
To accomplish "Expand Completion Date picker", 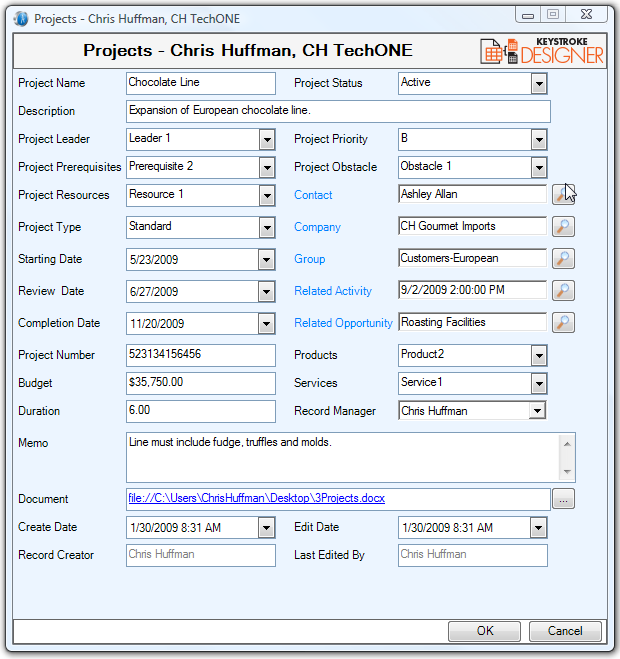I will pyautogui.click(x=266, y=324).
